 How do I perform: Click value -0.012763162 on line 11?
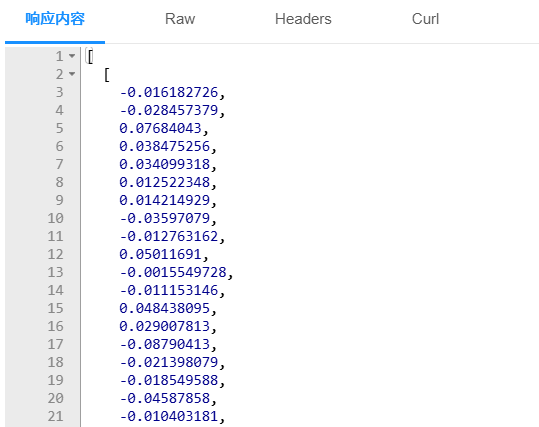point(169,236)
